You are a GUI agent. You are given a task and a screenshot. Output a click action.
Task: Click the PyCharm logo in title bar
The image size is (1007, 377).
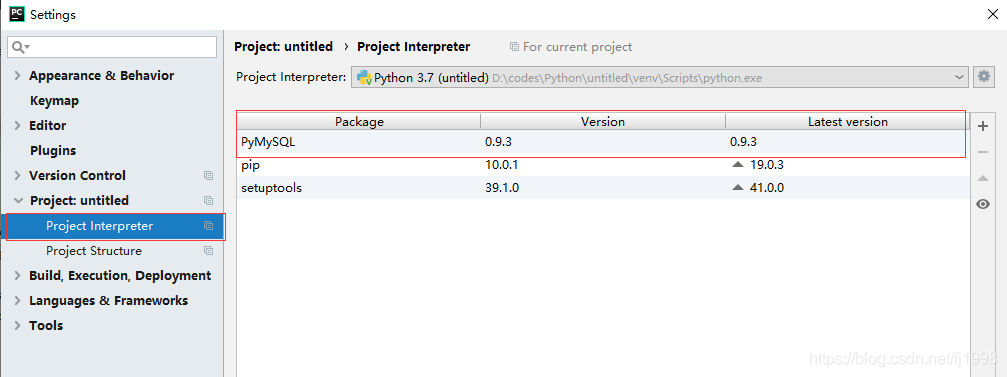pyautogui.click(x=17, y=13)
